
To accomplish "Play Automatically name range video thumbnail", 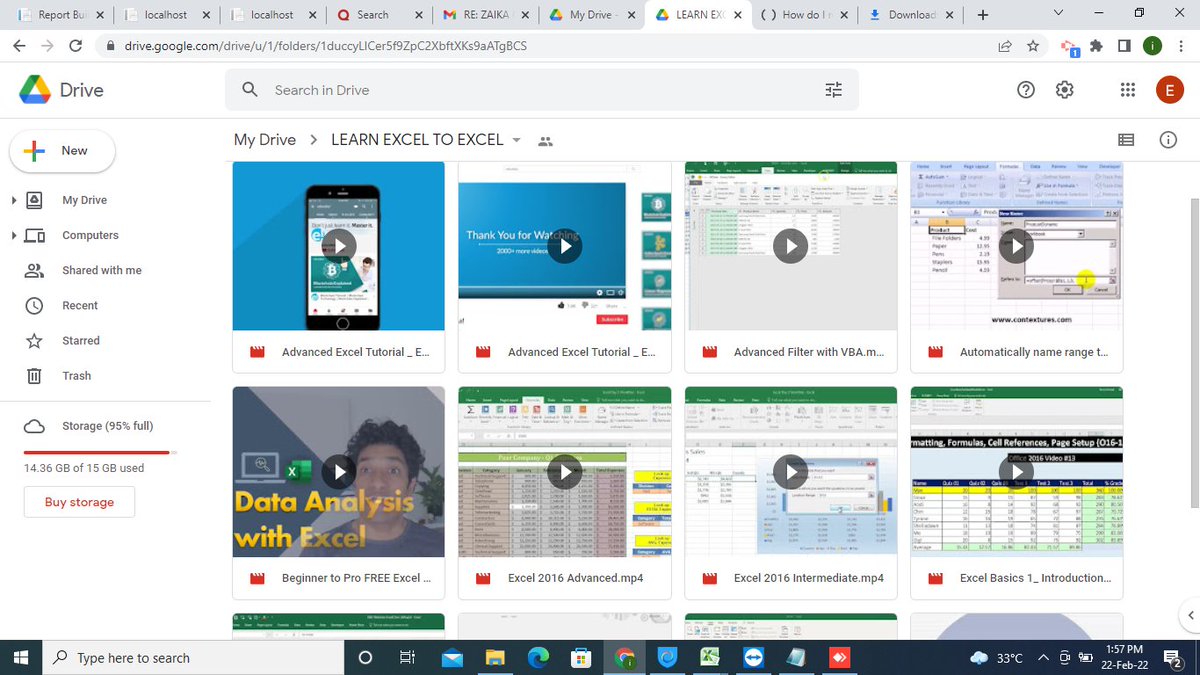I will (1016, 246).
